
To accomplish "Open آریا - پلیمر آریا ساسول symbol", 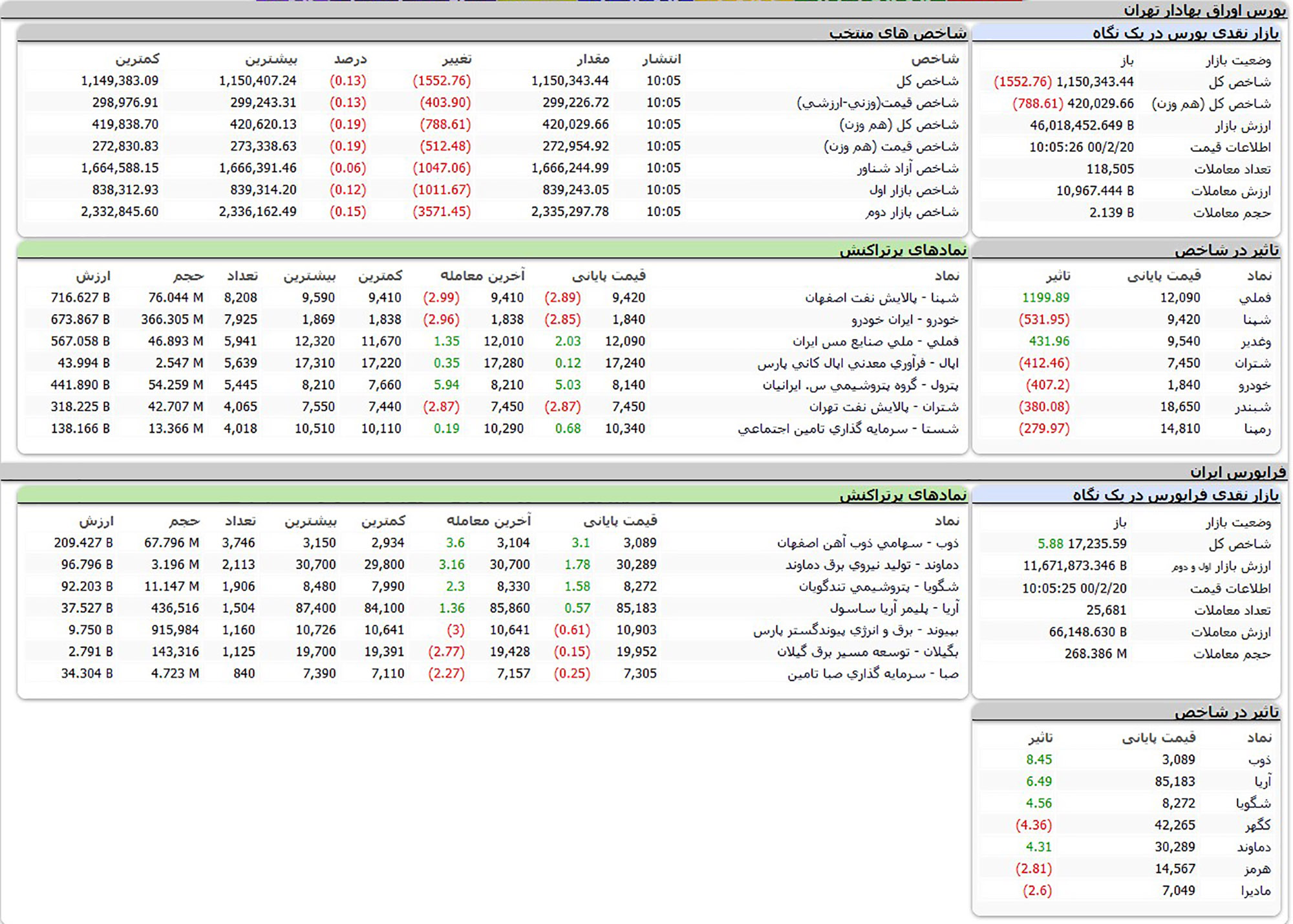I will click(x=893, y=608).
